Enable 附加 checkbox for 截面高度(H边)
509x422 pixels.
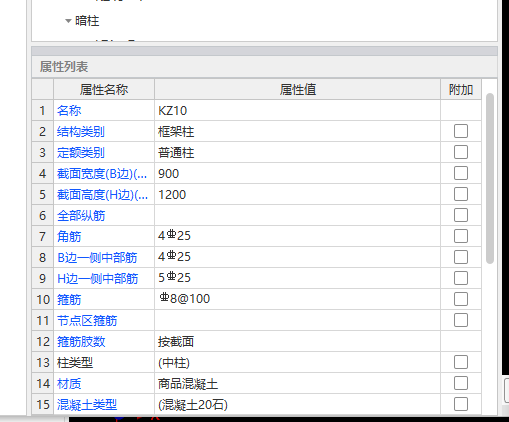(x=461, y=194)
